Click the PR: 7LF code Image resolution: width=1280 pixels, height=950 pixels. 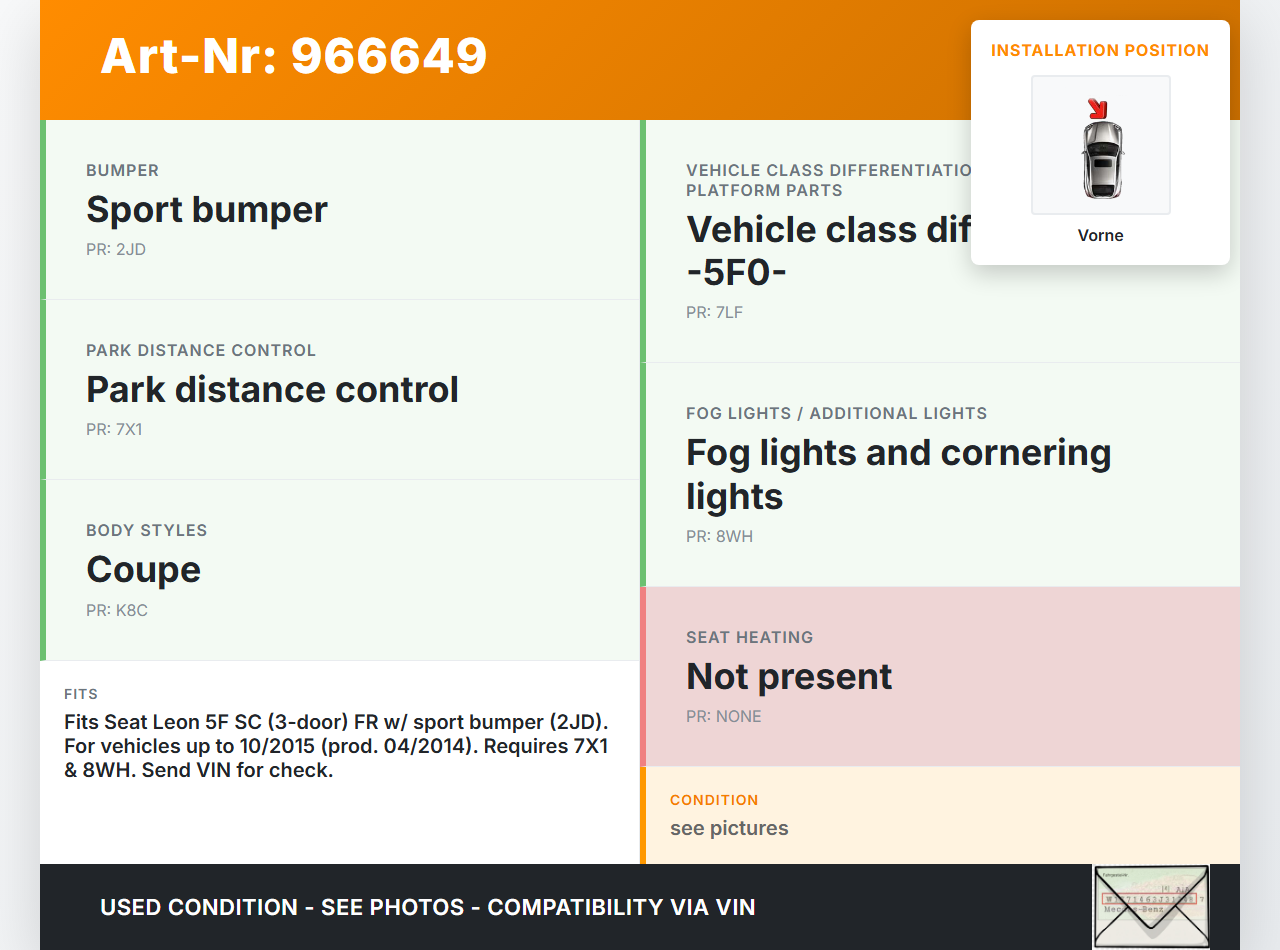click(714, 312)
